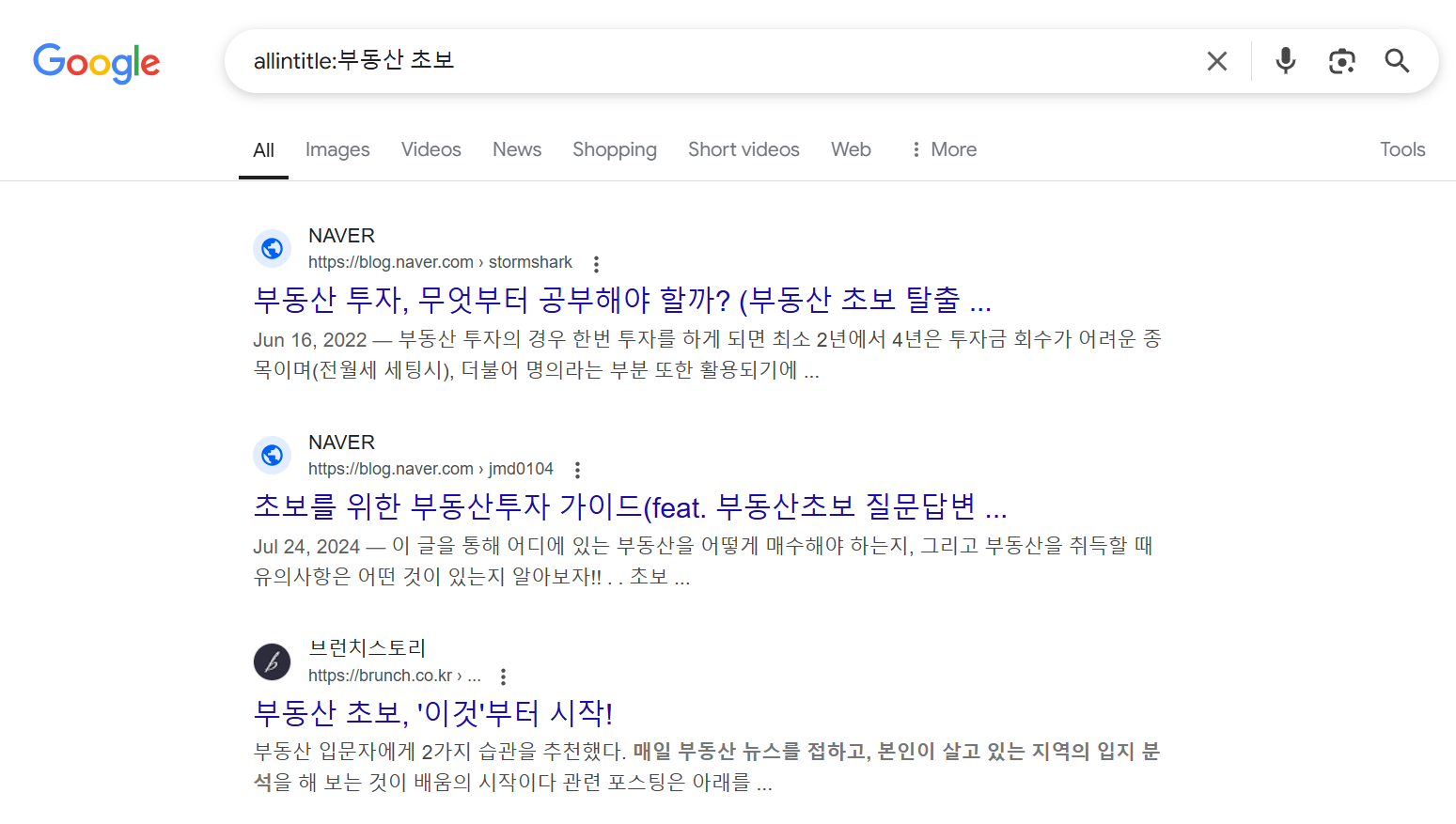Open the '초보를 위한 부동산투자 가이드' result
The width and height of the screenshot is (1456, 824).
click(x=630, y=506)
